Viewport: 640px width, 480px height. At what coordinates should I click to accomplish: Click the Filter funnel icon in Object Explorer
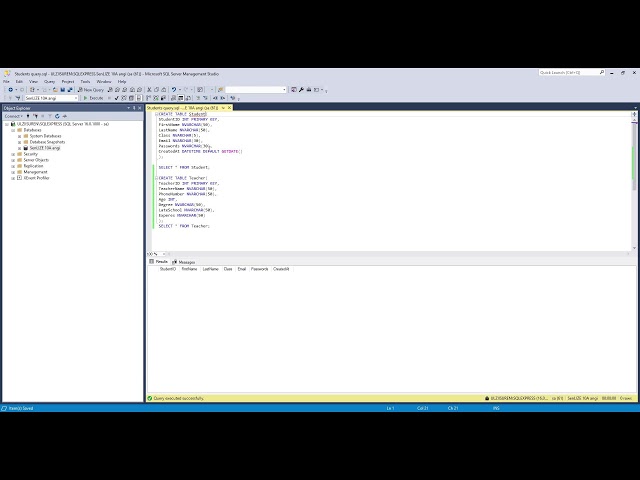pyautogui.click(x=50, y=116)
